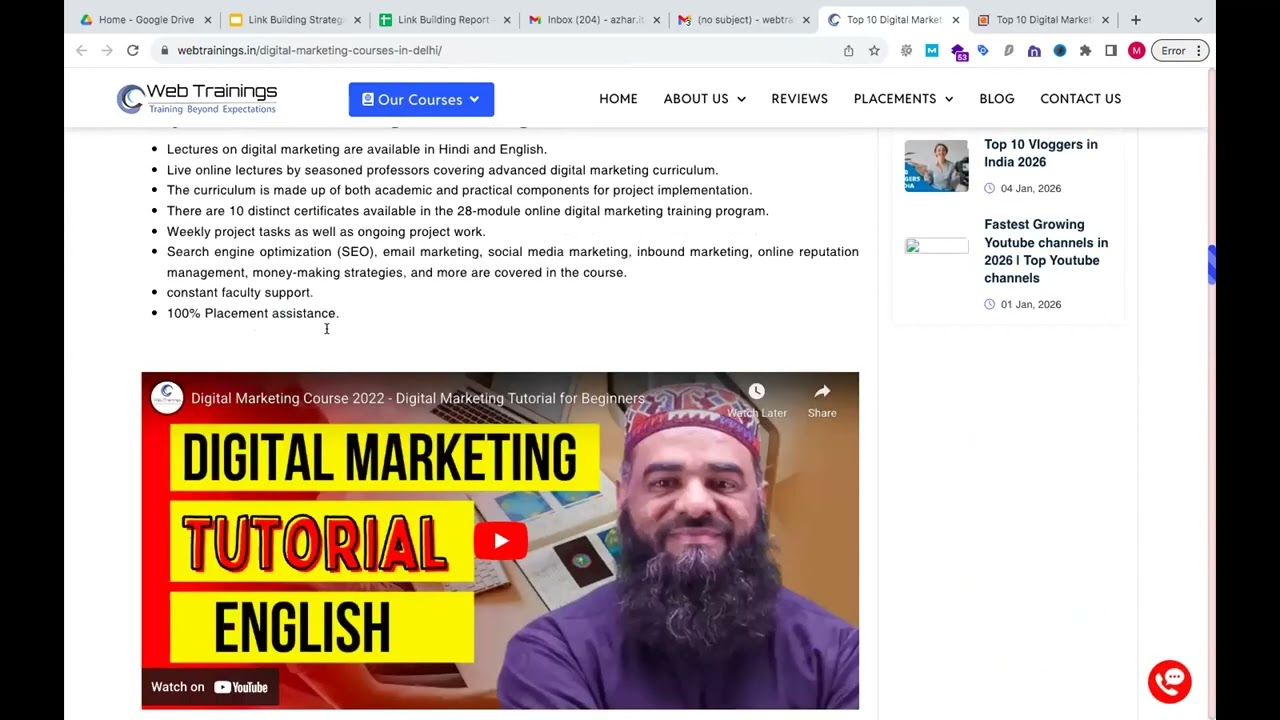Viewport: 1280px width, 720px height.
Task: Reload the page with the refresh icon
Action: tap(133, 50)
